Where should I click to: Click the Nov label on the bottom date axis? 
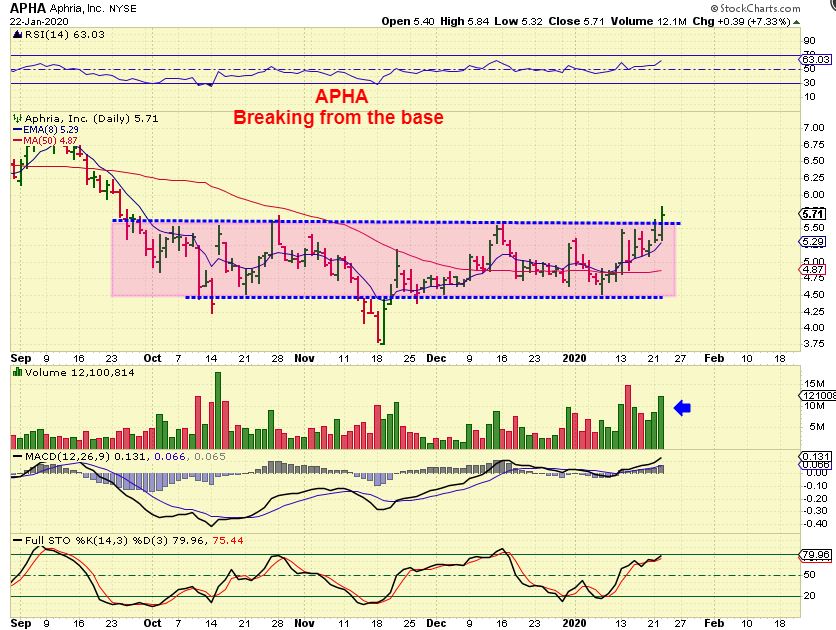click(x=304, y=623)
